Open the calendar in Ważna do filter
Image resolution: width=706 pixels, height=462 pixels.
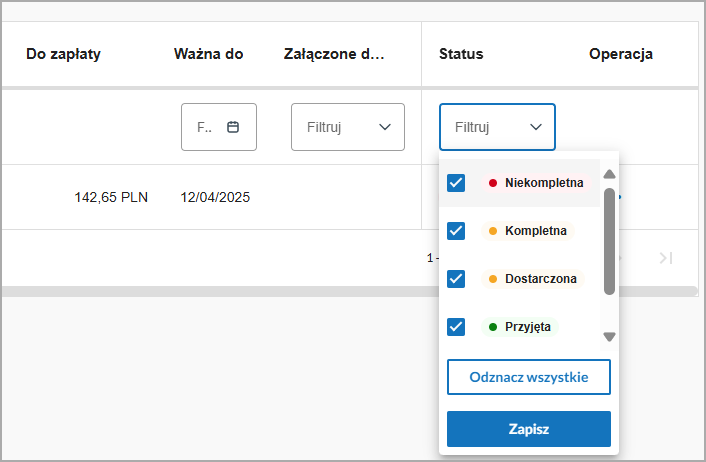click(x=233, y=127)
